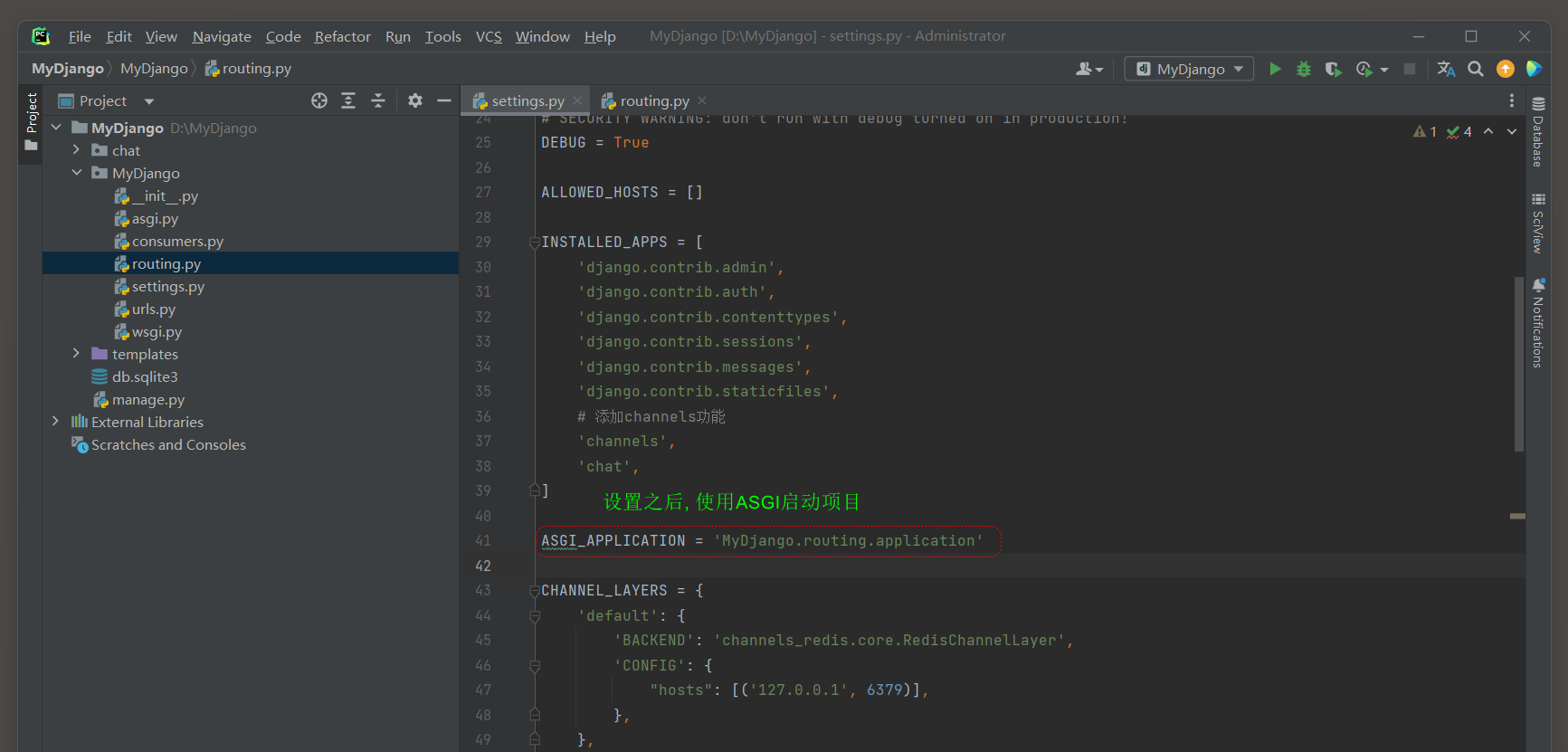Image resolution: width=1568 pixels, height=752 pixels.
Task: Select settings.py in the project tree
Action: click(x=167, y=287)
